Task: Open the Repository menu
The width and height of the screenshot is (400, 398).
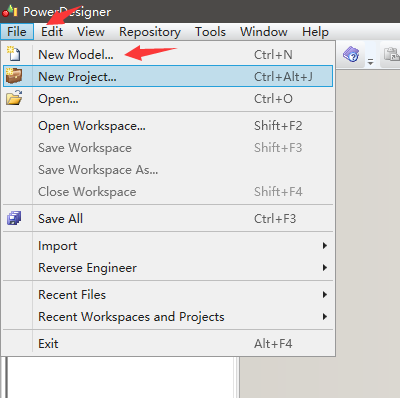Action: click(x=150, y=32)
